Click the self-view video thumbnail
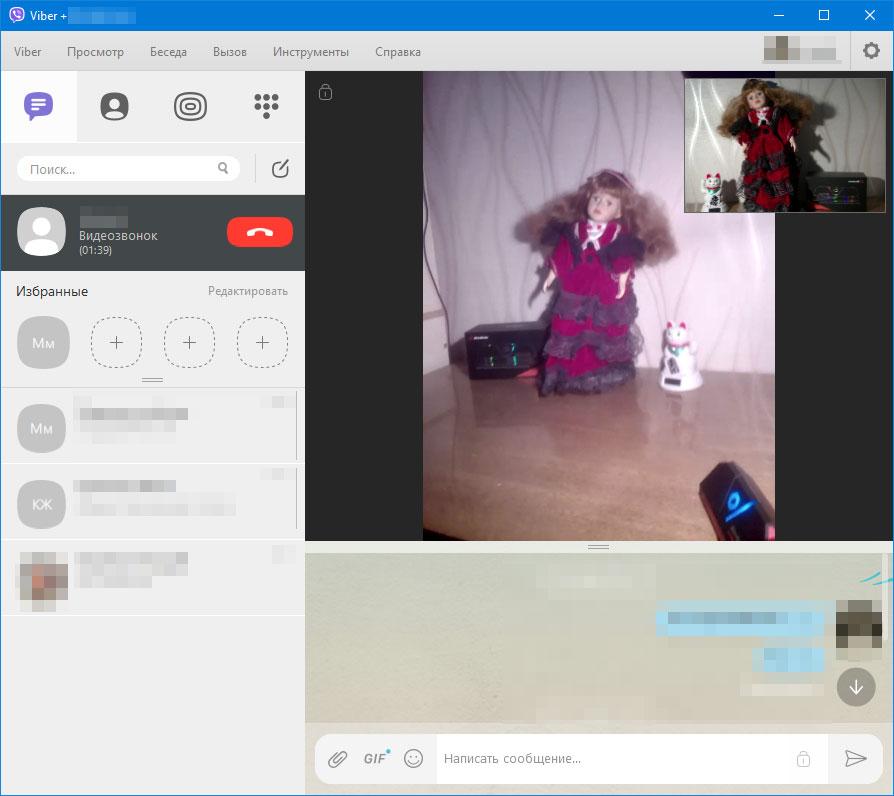The image size is (894, 796). (x=785, y=145)
